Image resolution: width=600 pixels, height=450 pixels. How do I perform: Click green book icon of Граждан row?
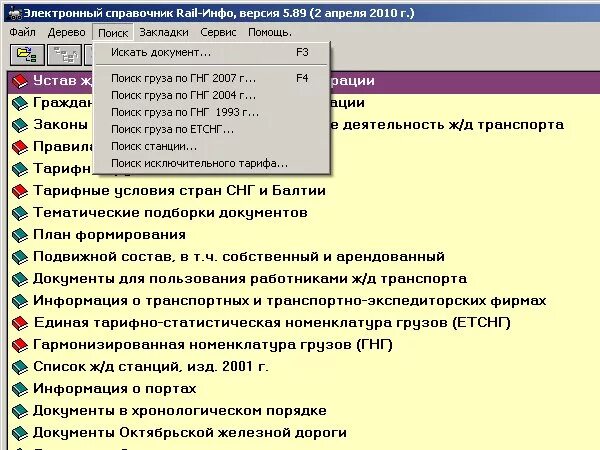pyautogui.click(x=20, y=103)
